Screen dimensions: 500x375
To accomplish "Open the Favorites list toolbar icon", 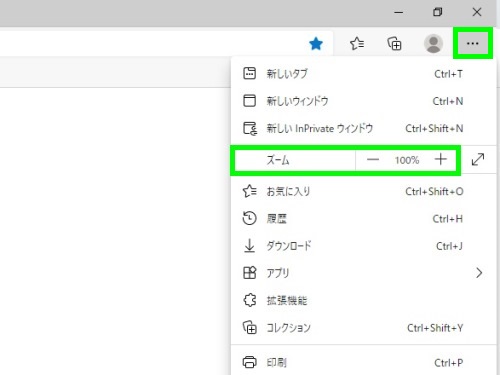I will [x=357, y=44].
